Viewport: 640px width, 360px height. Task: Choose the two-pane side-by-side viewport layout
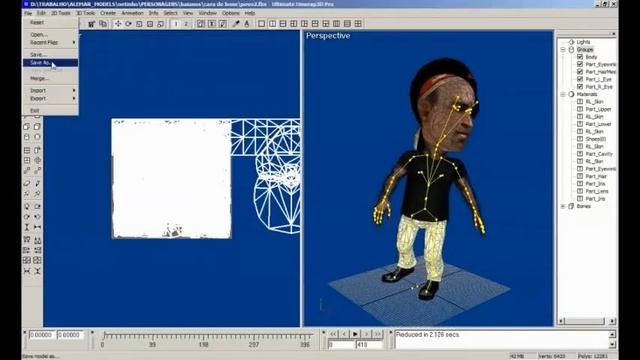[x=272, y=24]
